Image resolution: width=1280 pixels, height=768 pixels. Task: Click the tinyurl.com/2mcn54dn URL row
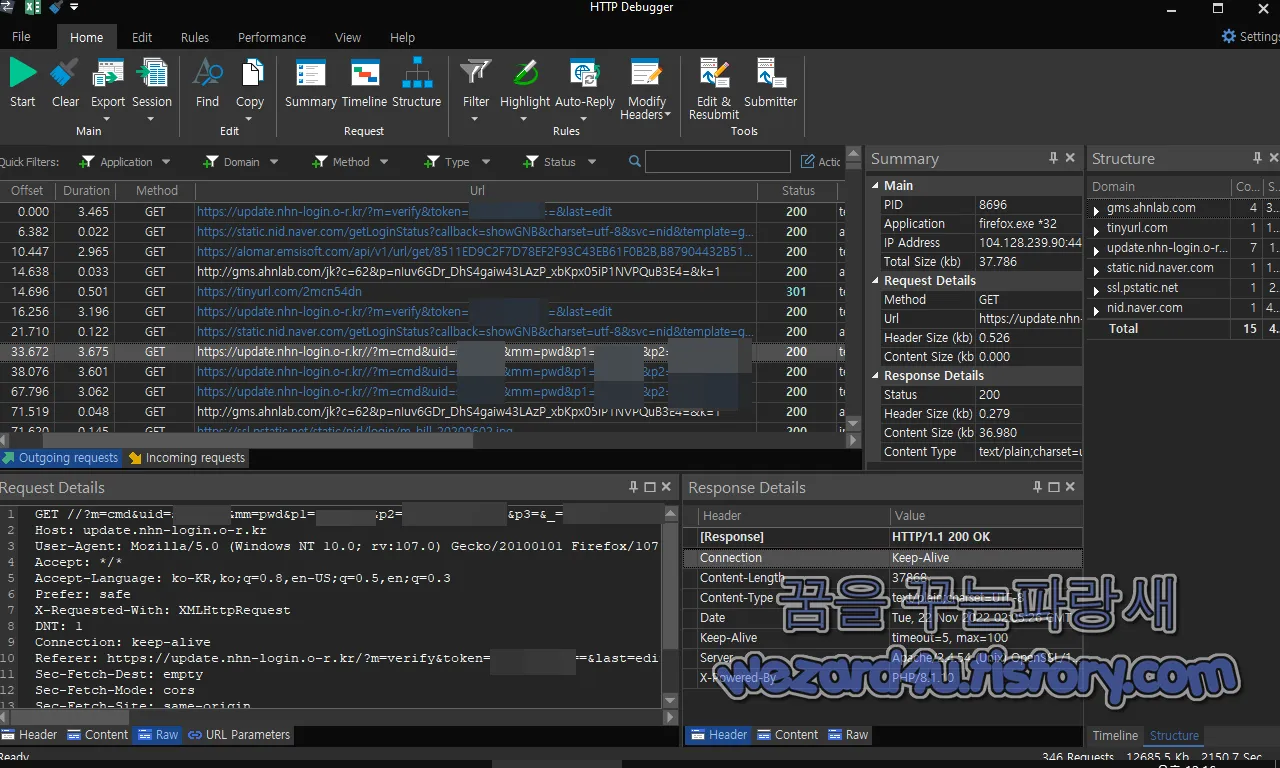(279, 292)
